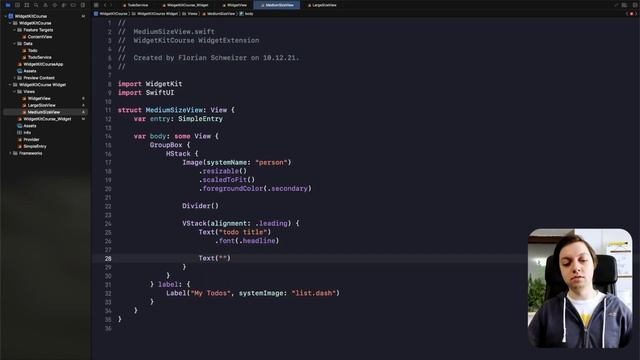Open the Provider file in the navigator
The image size is (640, 360).
[31, 140]
